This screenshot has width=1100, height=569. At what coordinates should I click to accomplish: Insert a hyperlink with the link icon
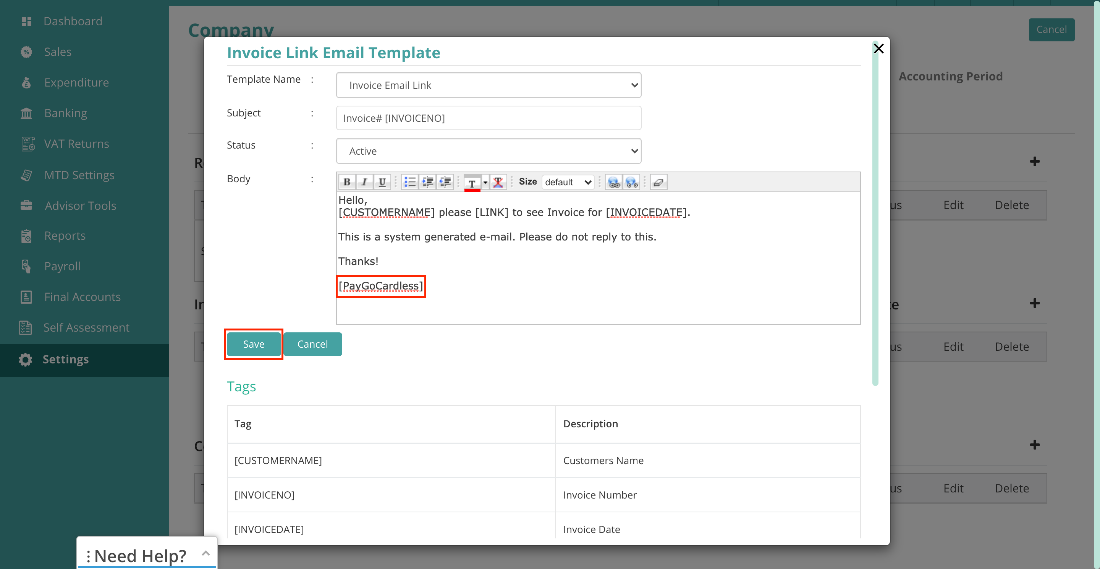click(614, 182)
